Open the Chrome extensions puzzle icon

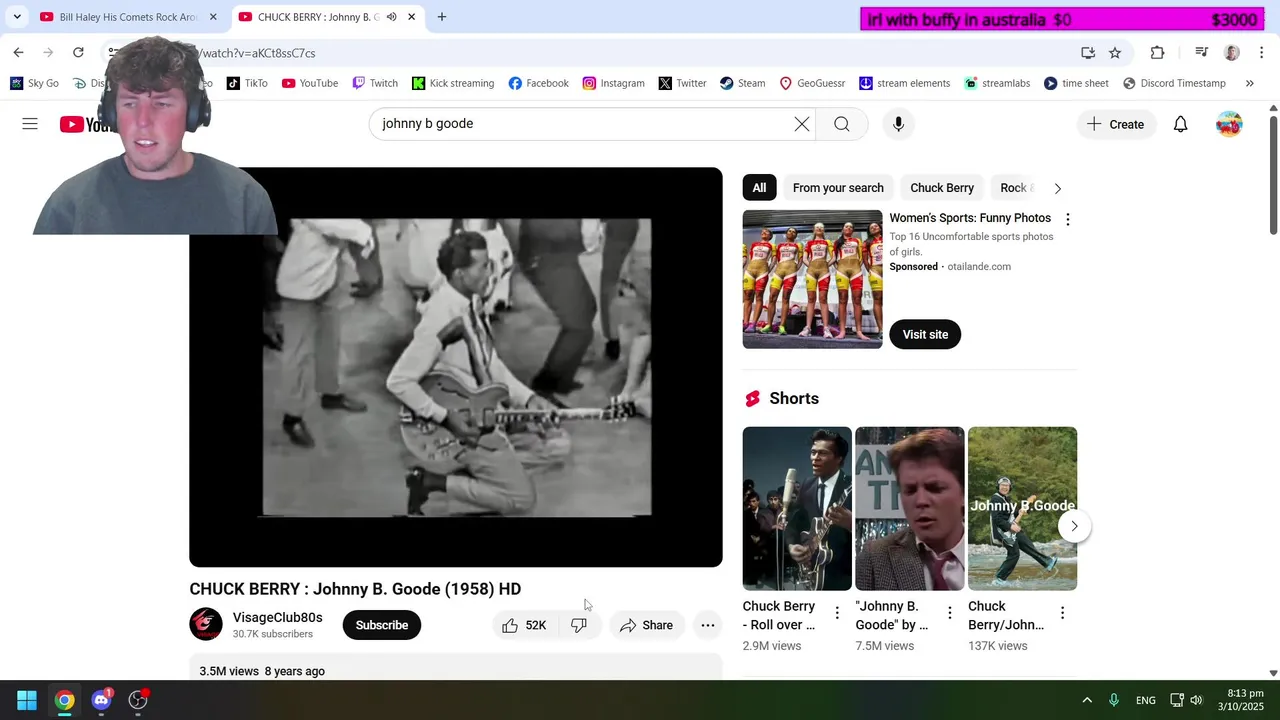1157,53
